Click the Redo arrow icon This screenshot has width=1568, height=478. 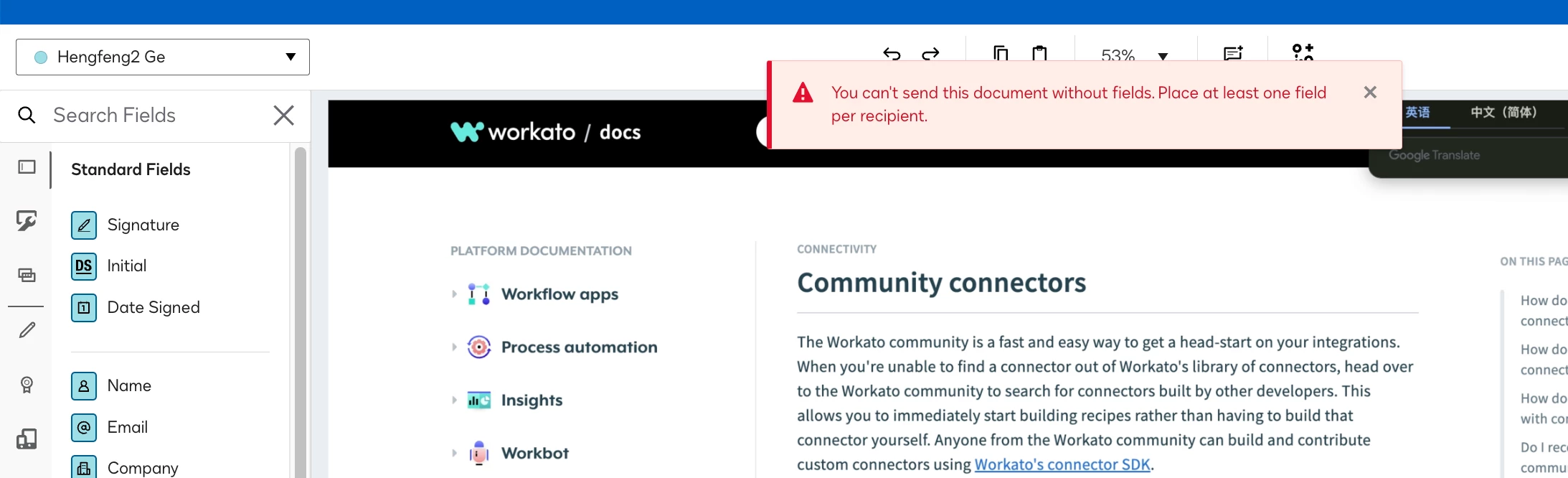930,54
